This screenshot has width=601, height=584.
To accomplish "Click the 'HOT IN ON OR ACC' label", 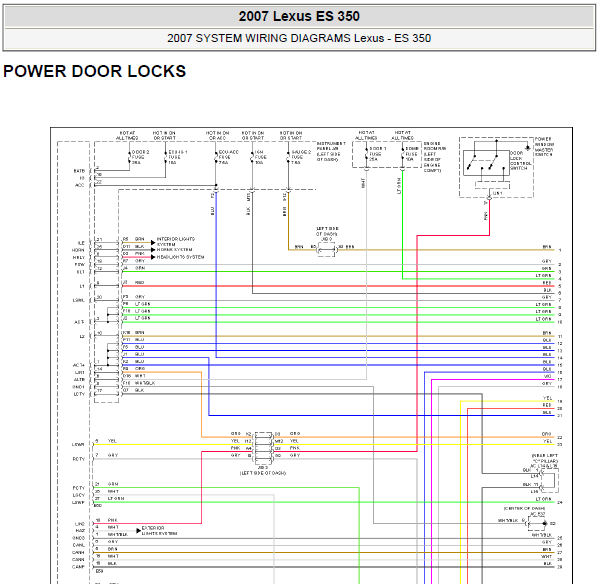I will point(217,135).
